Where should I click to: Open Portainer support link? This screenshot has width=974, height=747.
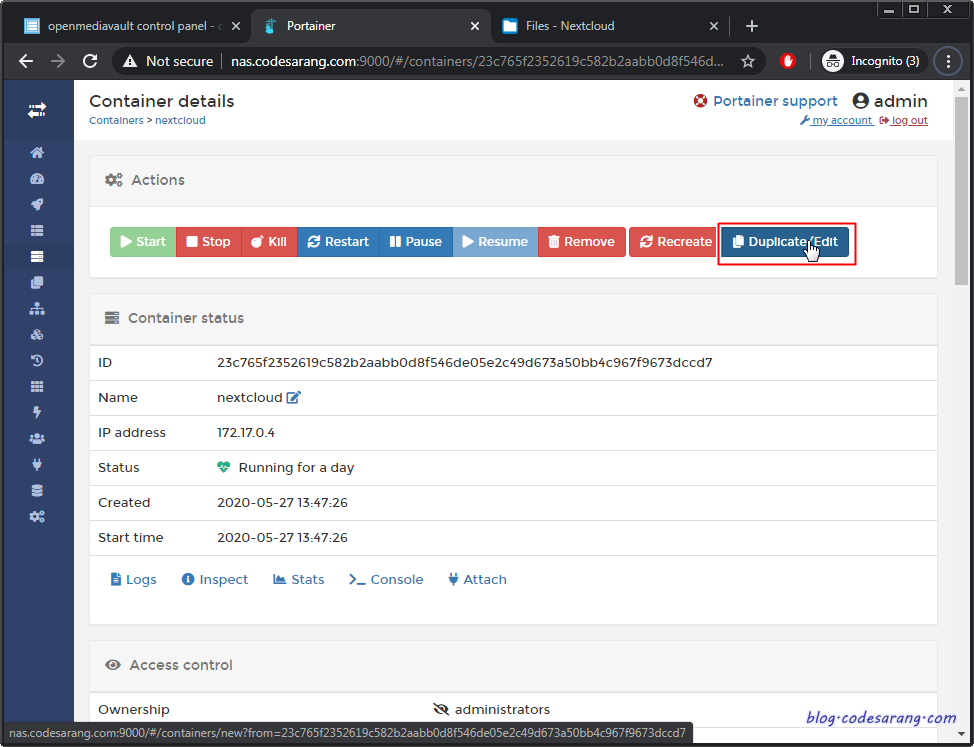point(765,101)
